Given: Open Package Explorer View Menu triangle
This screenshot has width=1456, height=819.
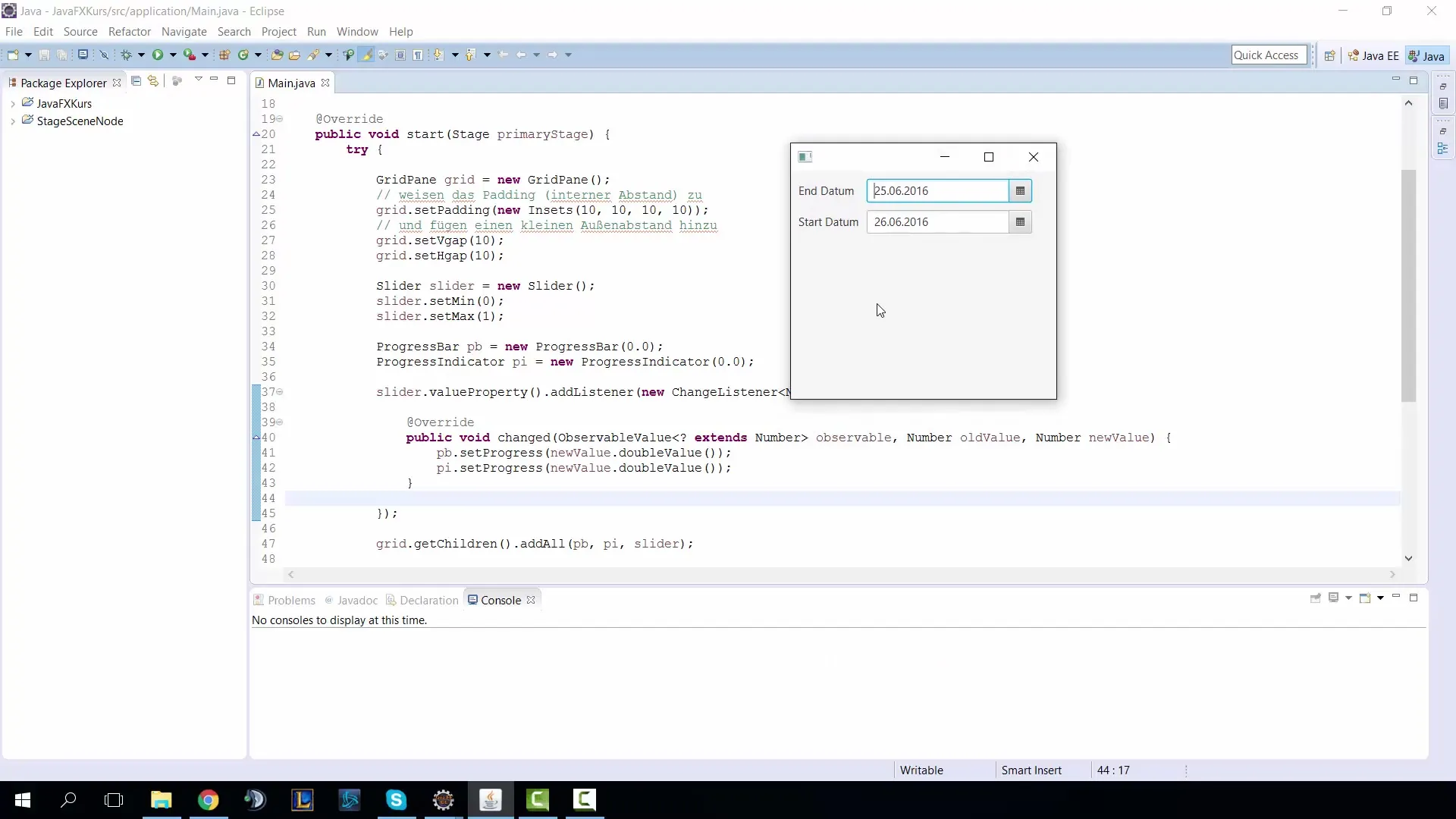Looking at the screenshot, I should [199, 79].
